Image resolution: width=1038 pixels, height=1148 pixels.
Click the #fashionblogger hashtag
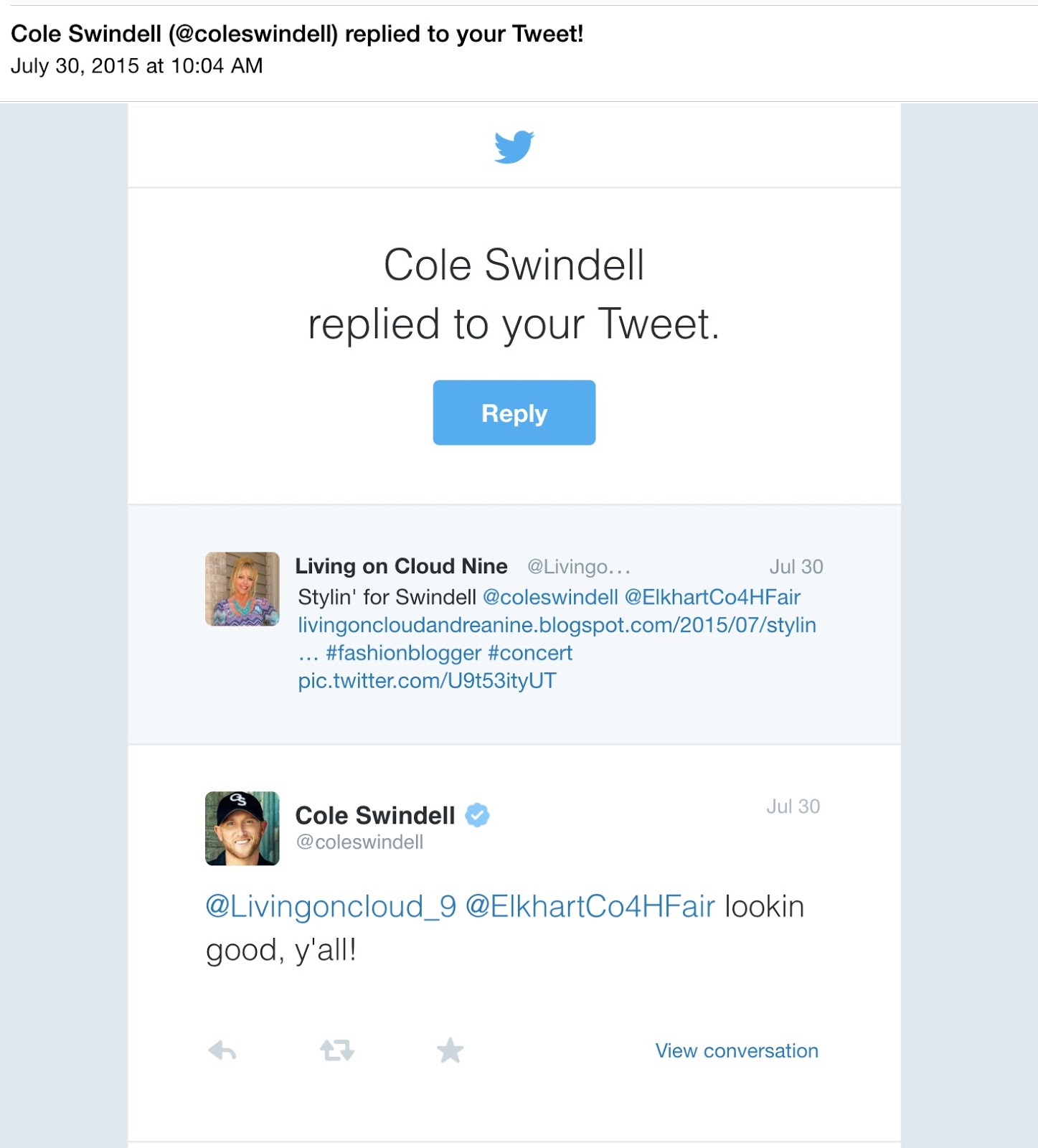403,653
